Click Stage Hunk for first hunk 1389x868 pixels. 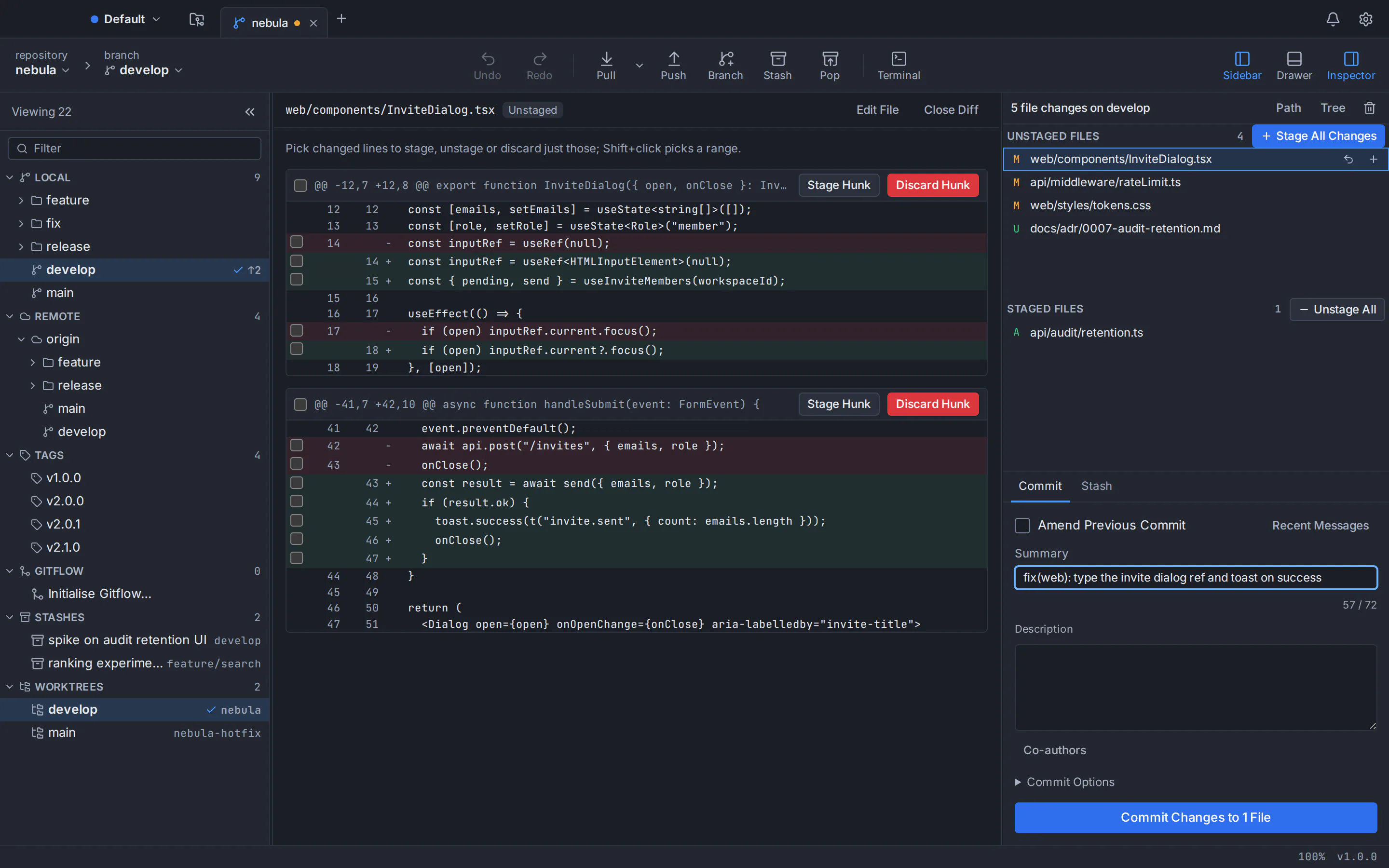839,186
